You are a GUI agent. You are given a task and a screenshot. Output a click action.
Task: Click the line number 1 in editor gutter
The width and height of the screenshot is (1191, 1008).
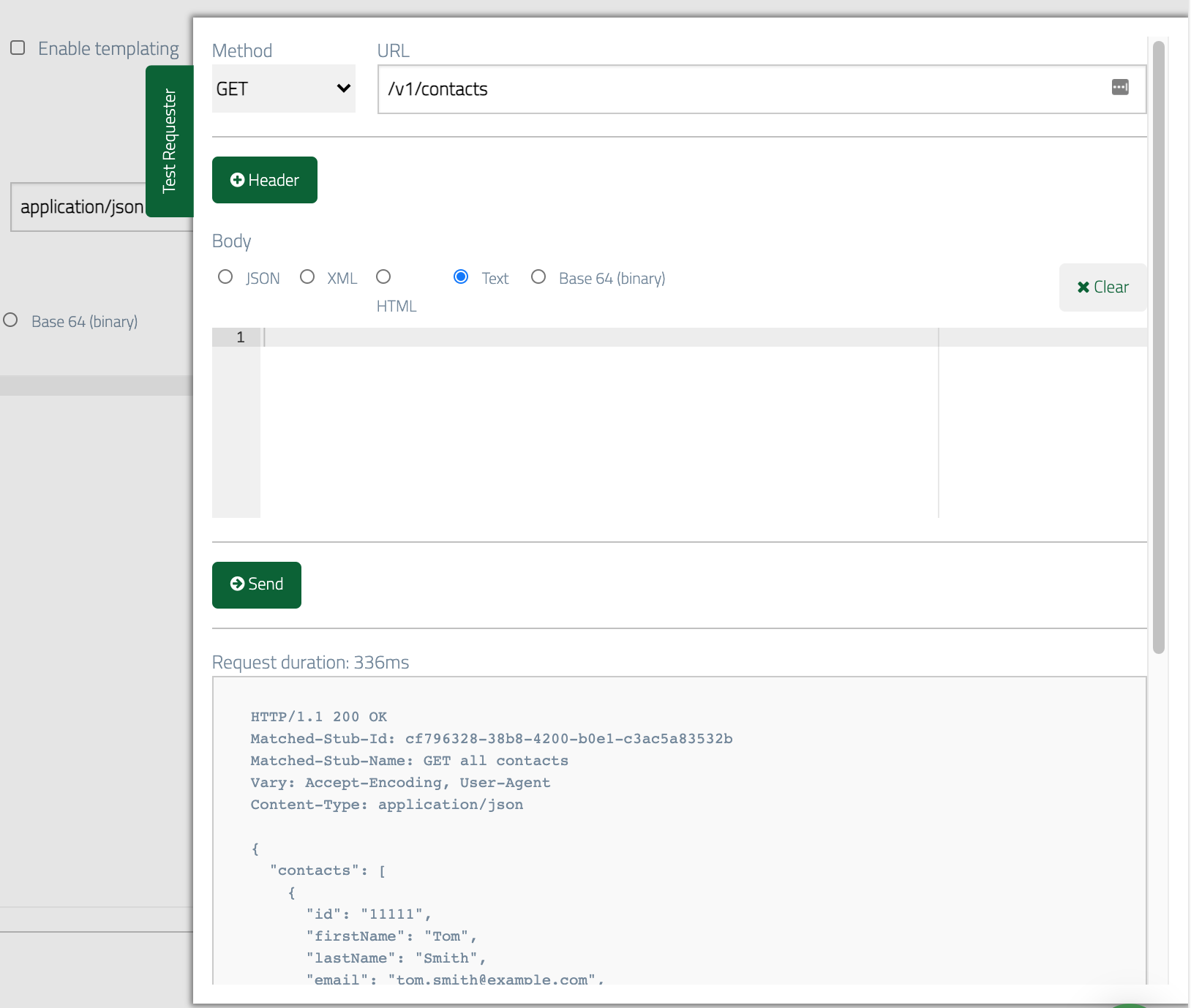click(241, 337)
